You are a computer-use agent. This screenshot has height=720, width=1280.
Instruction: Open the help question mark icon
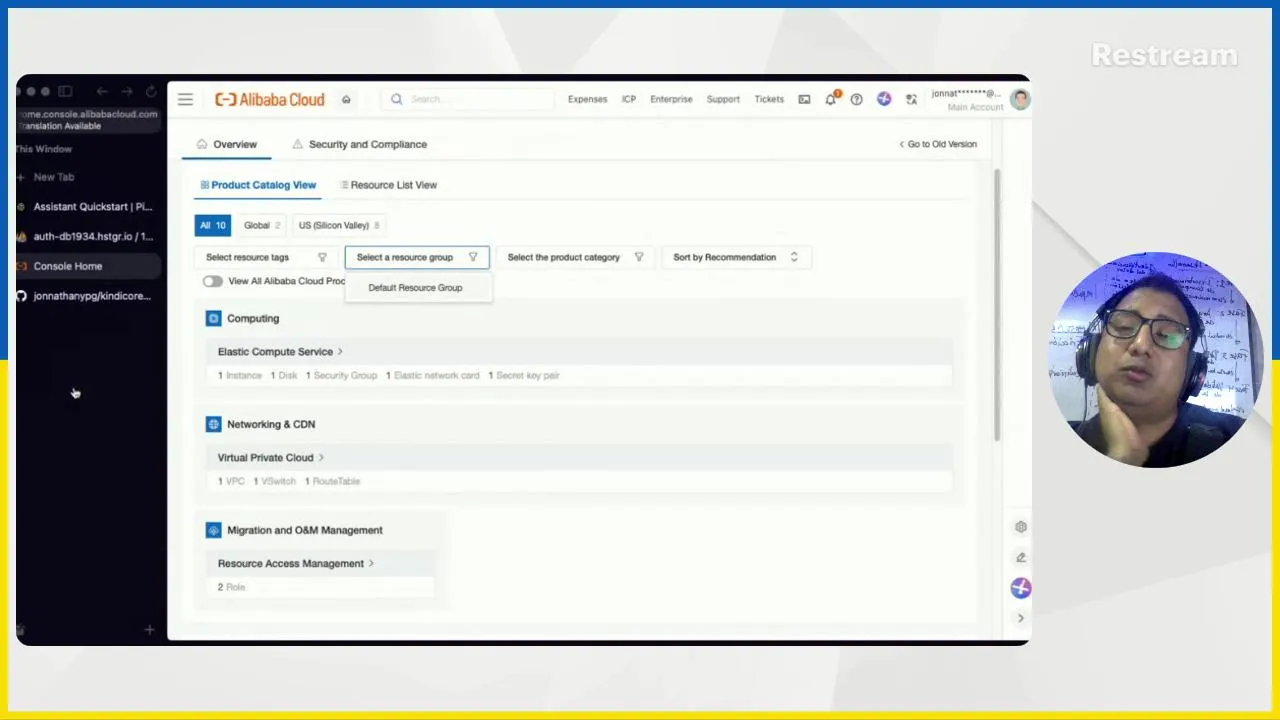[856, 99]
